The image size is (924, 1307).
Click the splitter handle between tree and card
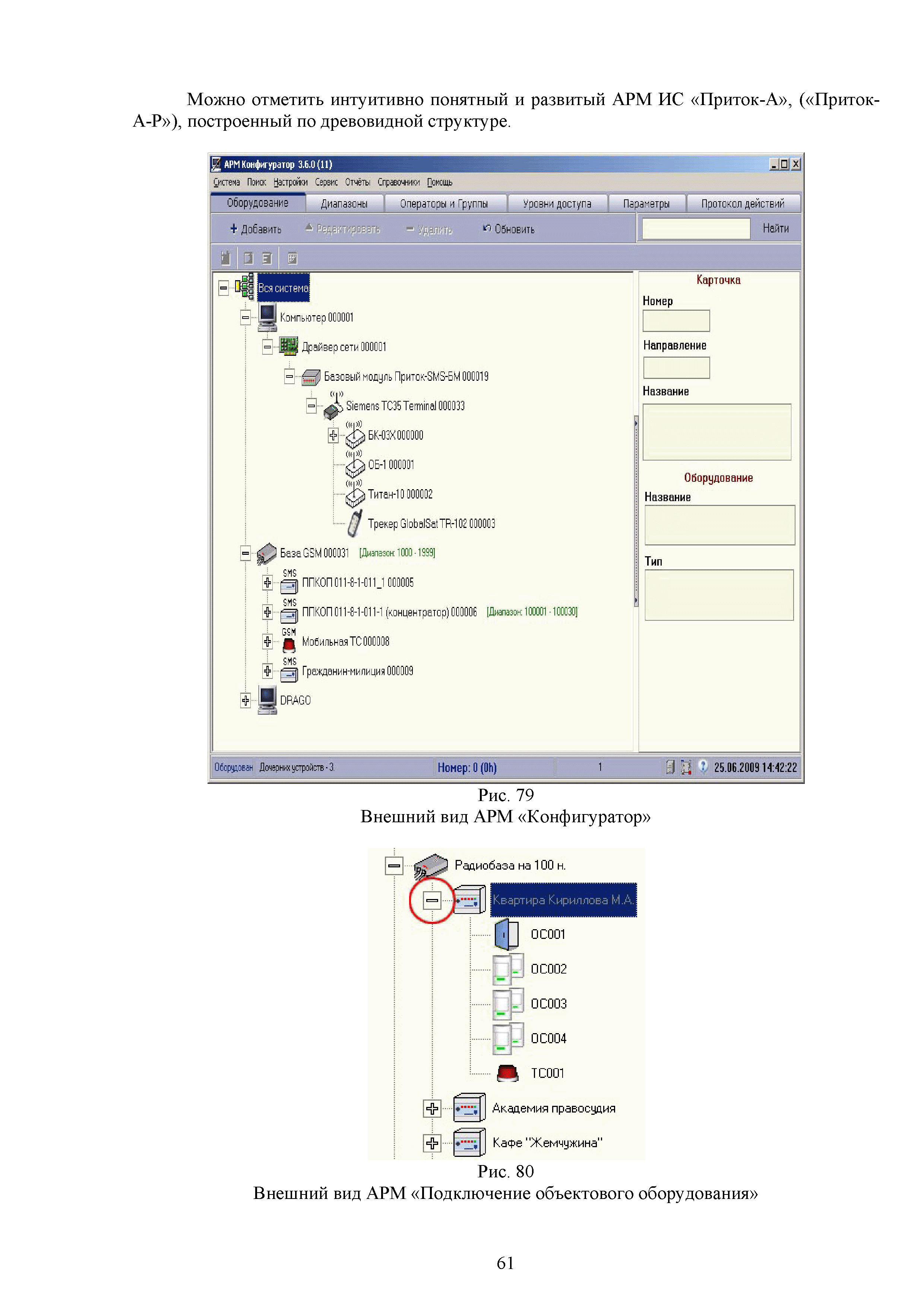pyautogui.click(x=636, y=511)
